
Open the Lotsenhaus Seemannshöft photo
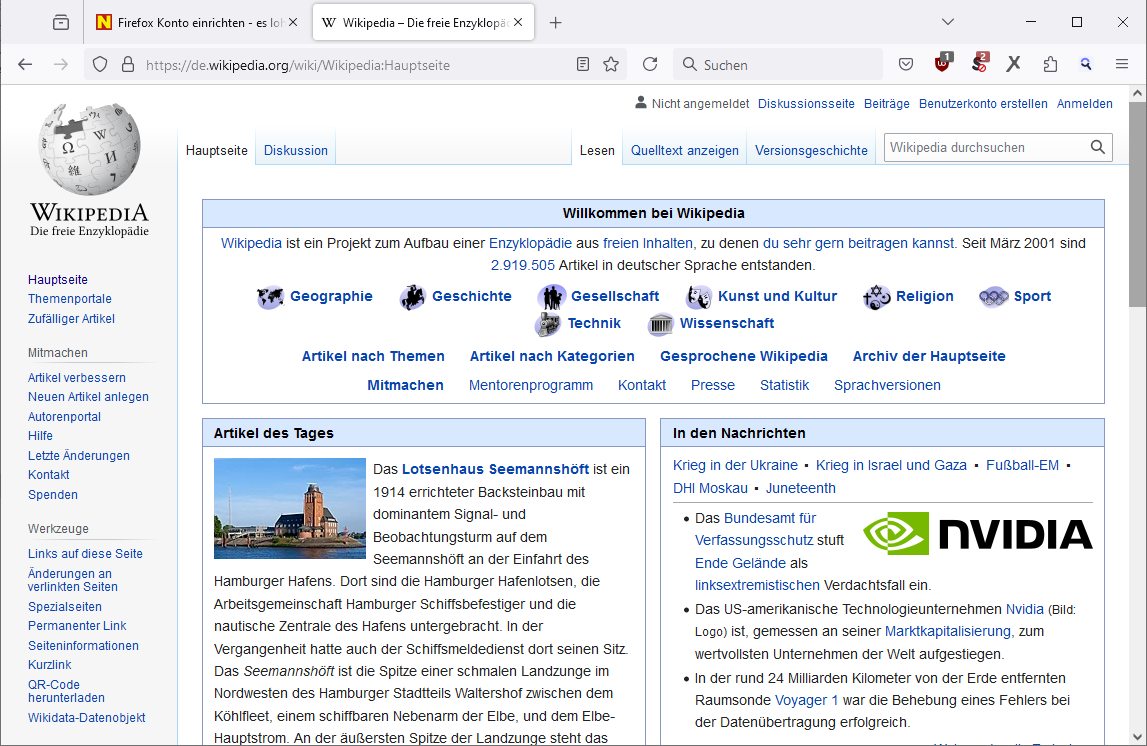(x=290, y=508)
